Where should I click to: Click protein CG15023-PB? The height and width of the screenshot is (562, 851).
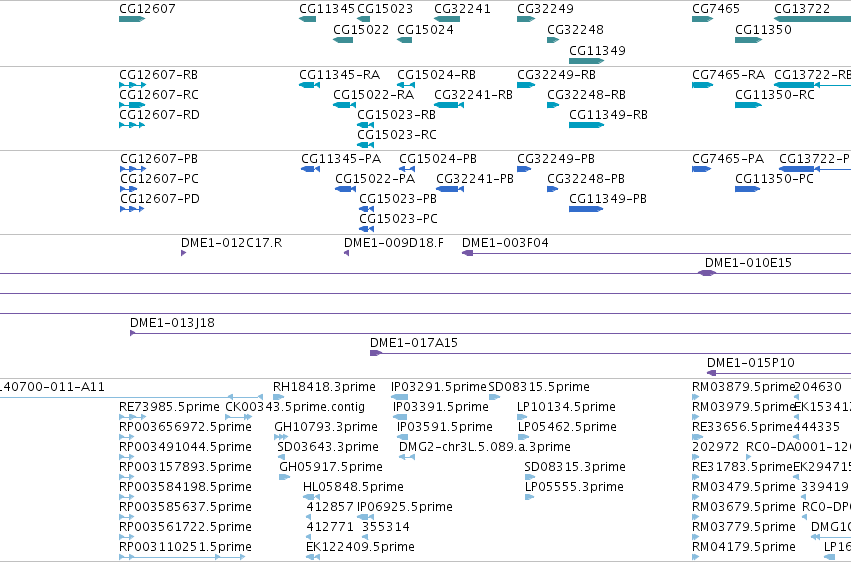point(366,209)
